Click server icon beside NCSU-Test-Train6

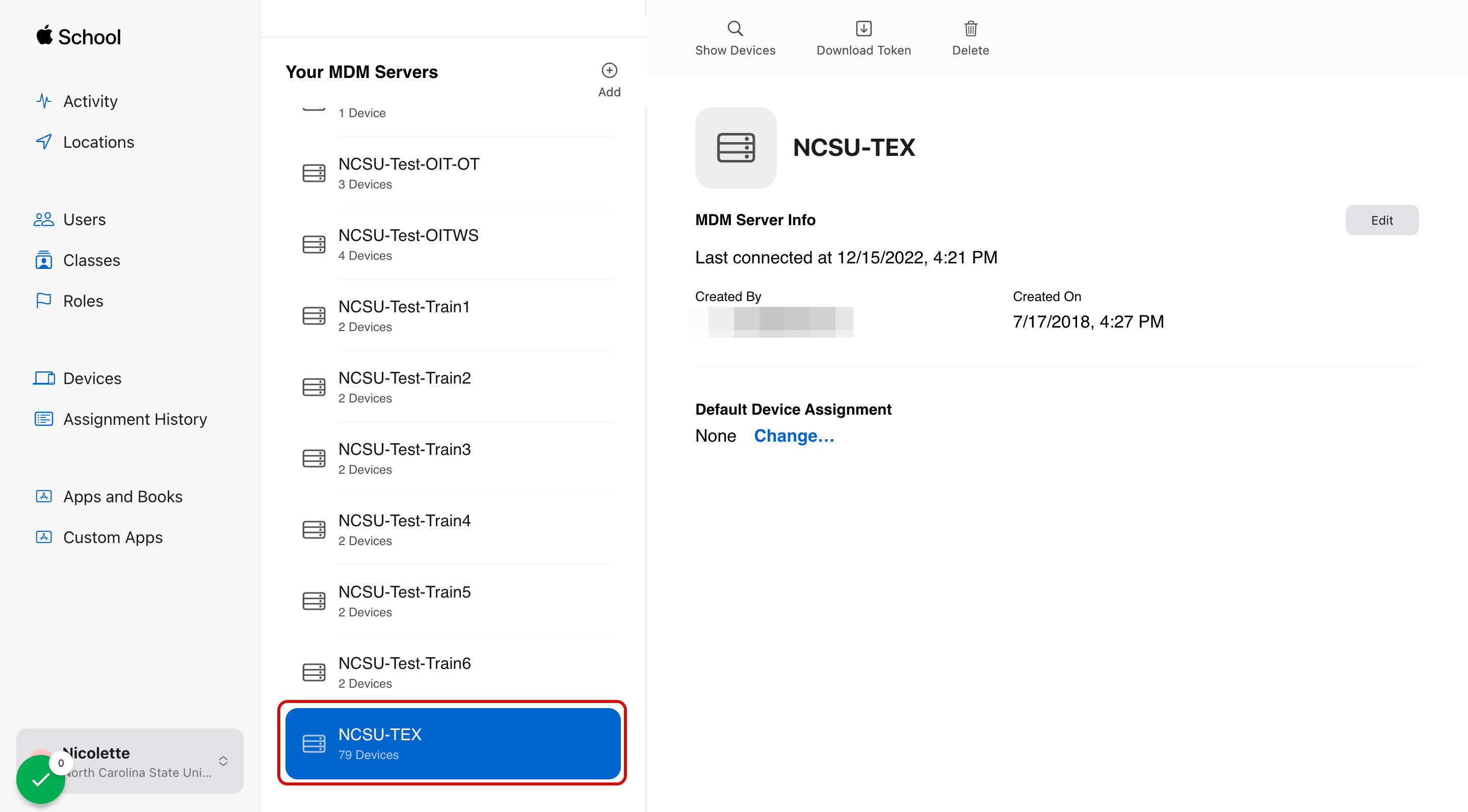click(x=313, y=672)
